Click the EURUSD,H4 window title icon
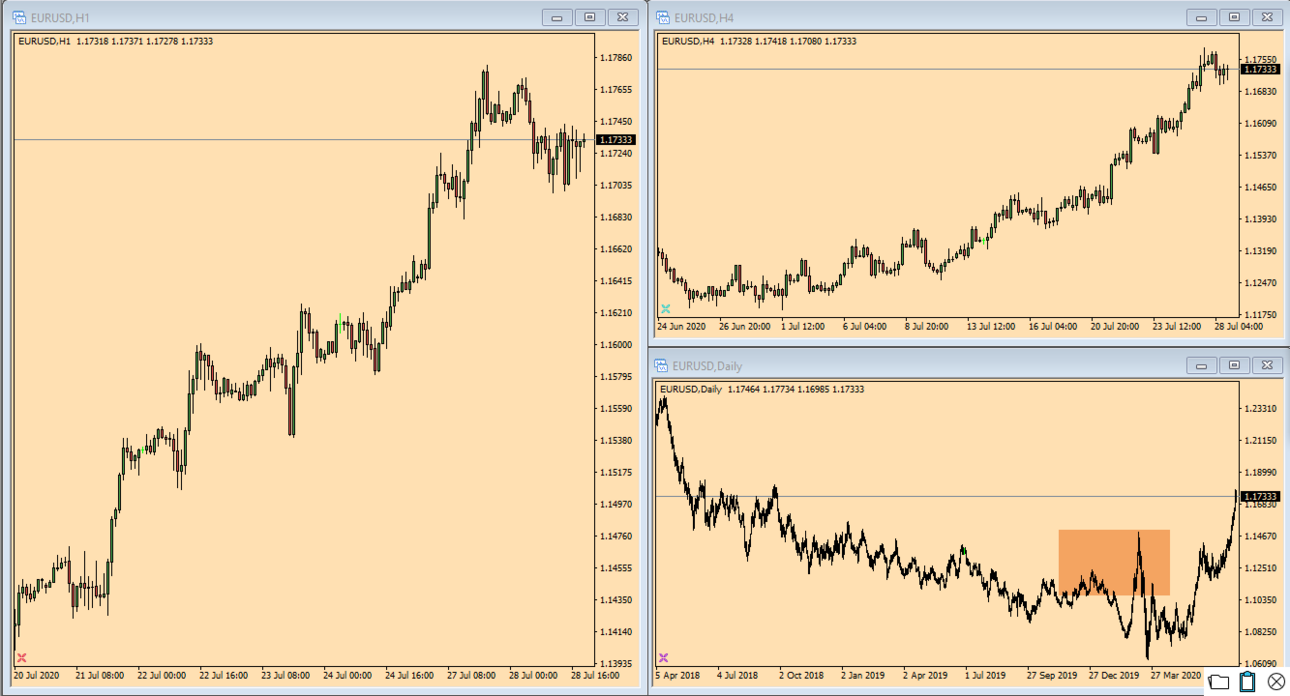1290x696 pixels. point(662,17)
